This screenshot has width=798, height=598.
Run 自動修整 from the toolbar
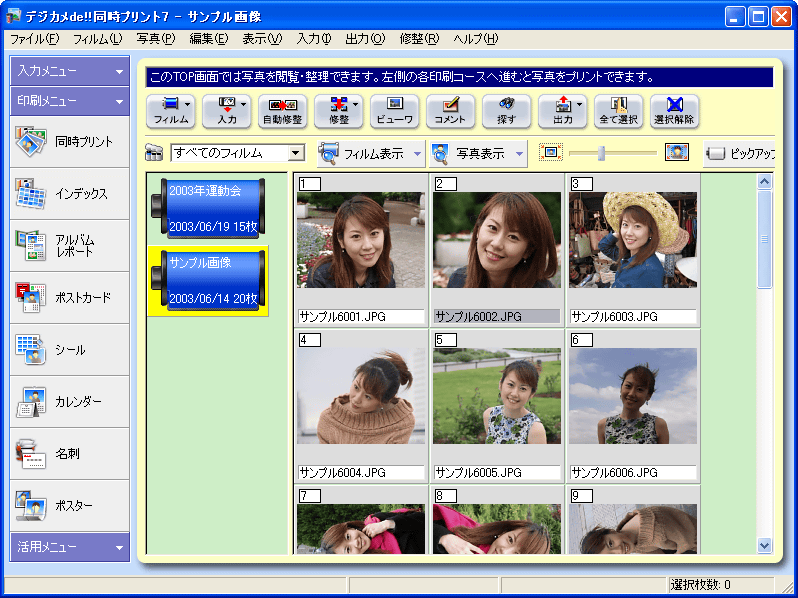[x=282, y=110]
